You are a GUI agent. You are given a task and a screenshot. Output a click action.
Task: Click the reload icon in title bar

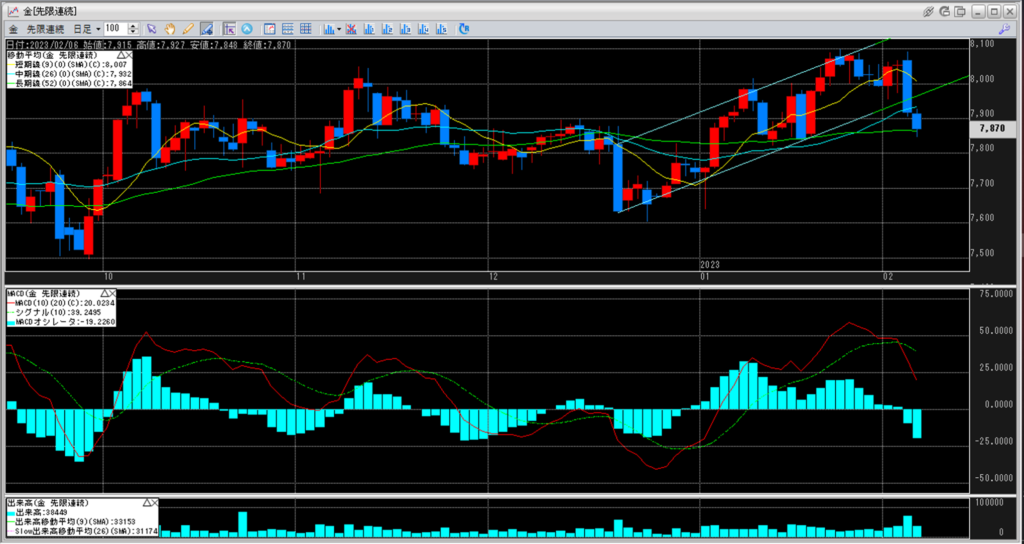(x=947, y=10)
